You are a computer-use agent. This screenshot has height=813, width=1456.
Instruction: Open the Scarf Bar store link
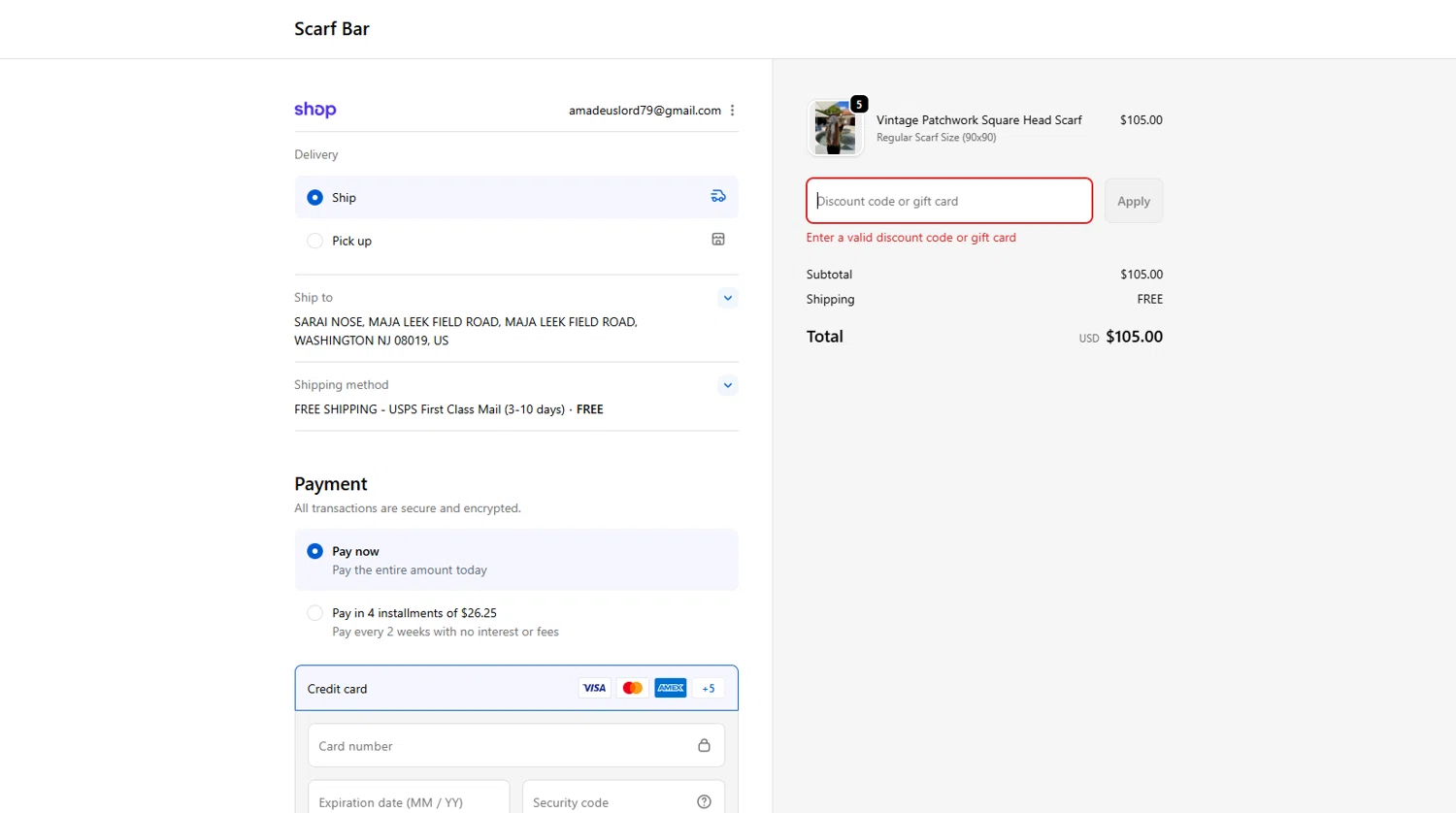(x=332, y=29)
